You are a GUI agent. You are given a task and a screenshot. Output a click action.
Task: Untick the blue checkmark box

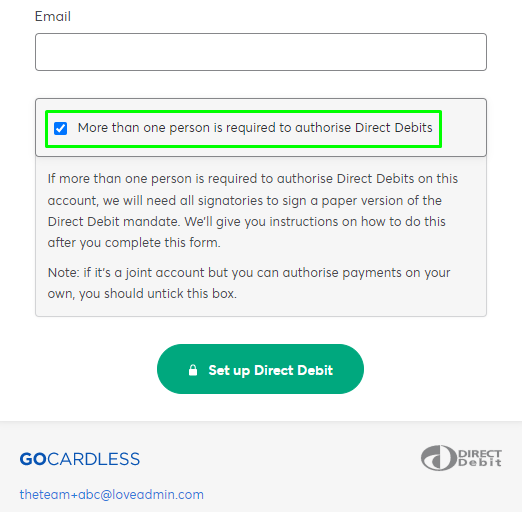[x=60, y=128]
